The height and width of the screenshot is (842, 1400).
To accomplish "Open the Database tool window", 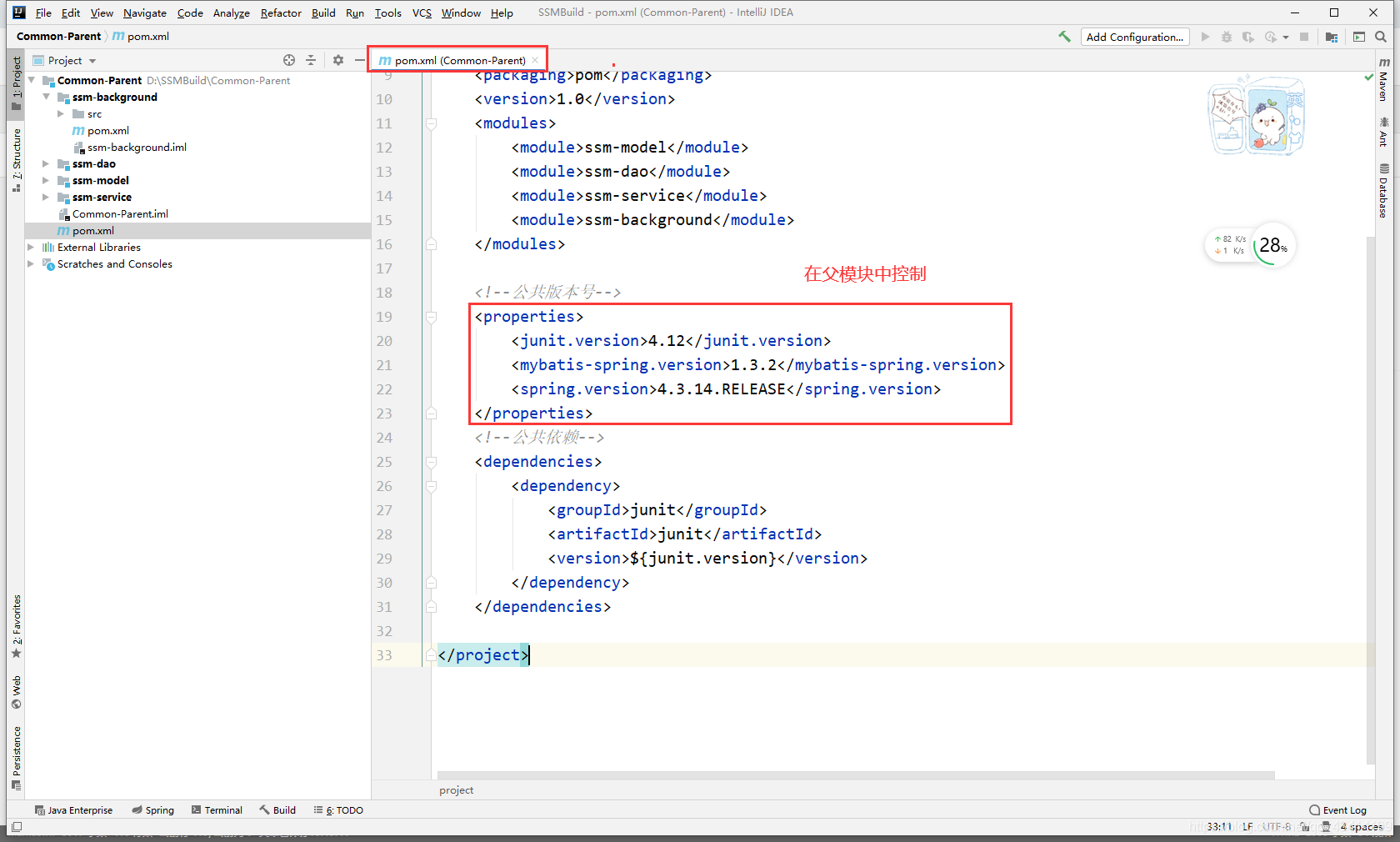I will [x=1383, y=190].
